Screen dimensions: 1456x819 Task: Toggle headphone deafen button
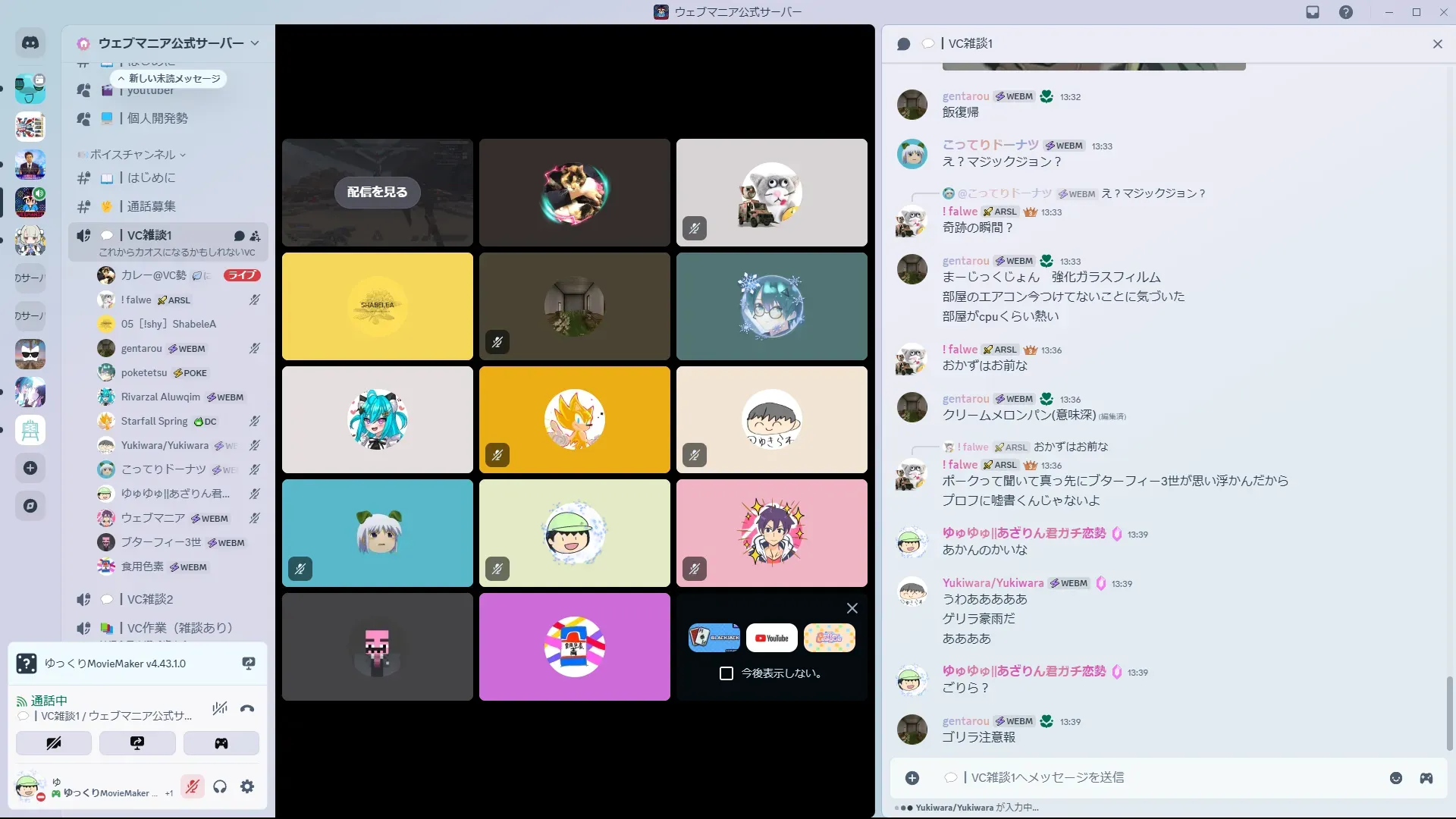[220, 787]
